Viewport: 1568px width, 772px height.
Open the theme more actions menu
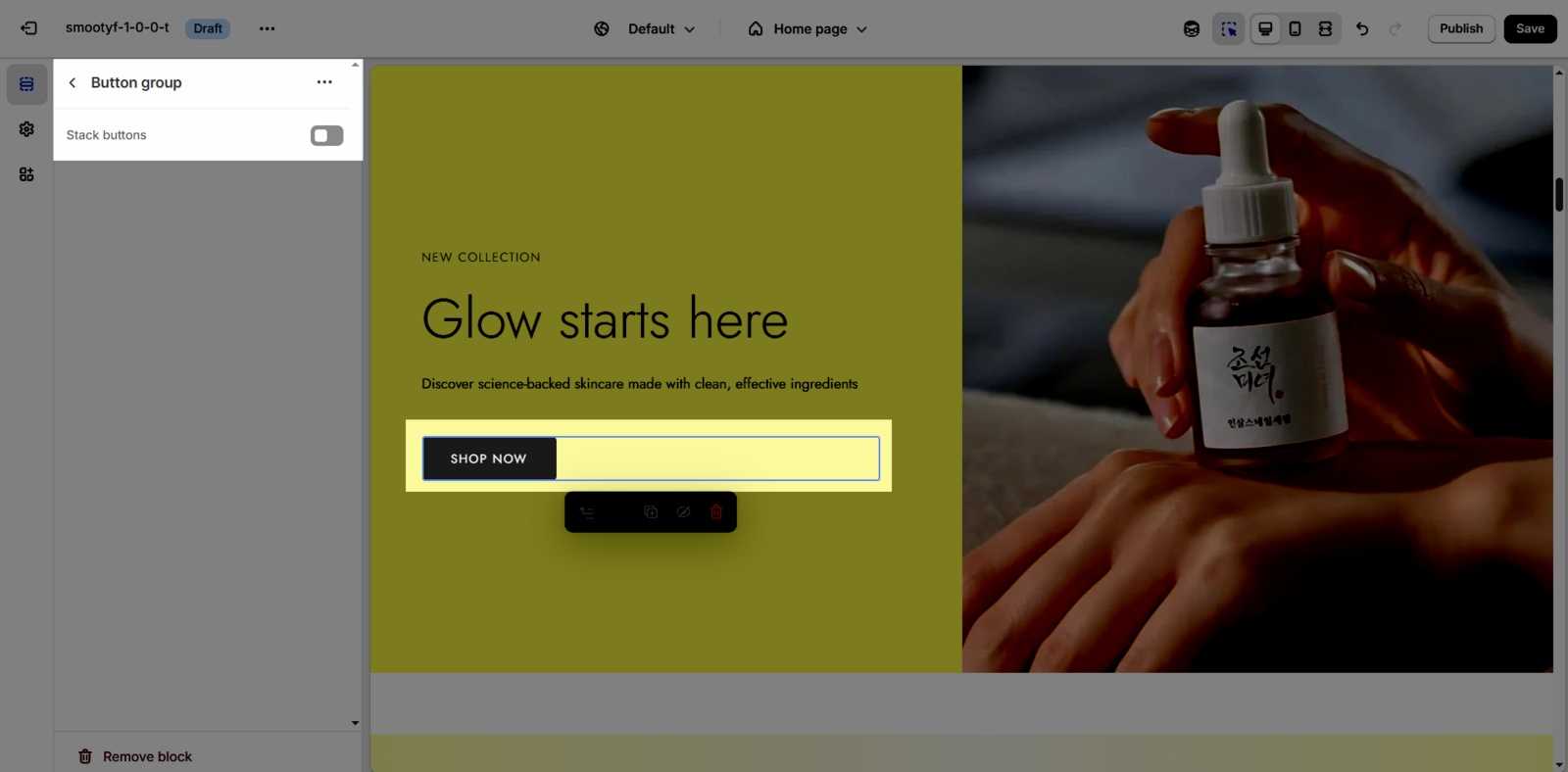pyautogui.click(x=267, y=28)
